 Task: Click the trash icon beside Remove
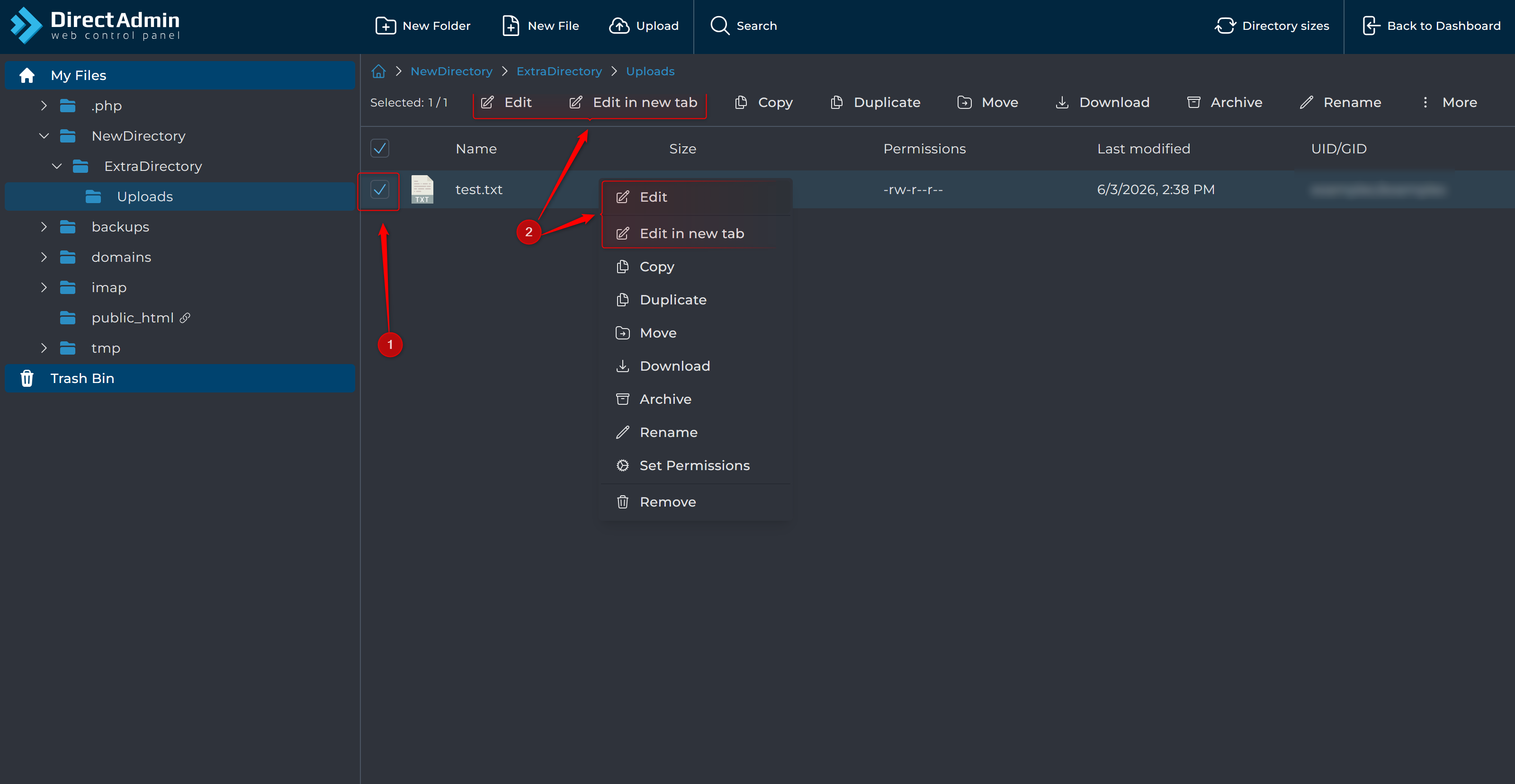click(x=622, y=502)
